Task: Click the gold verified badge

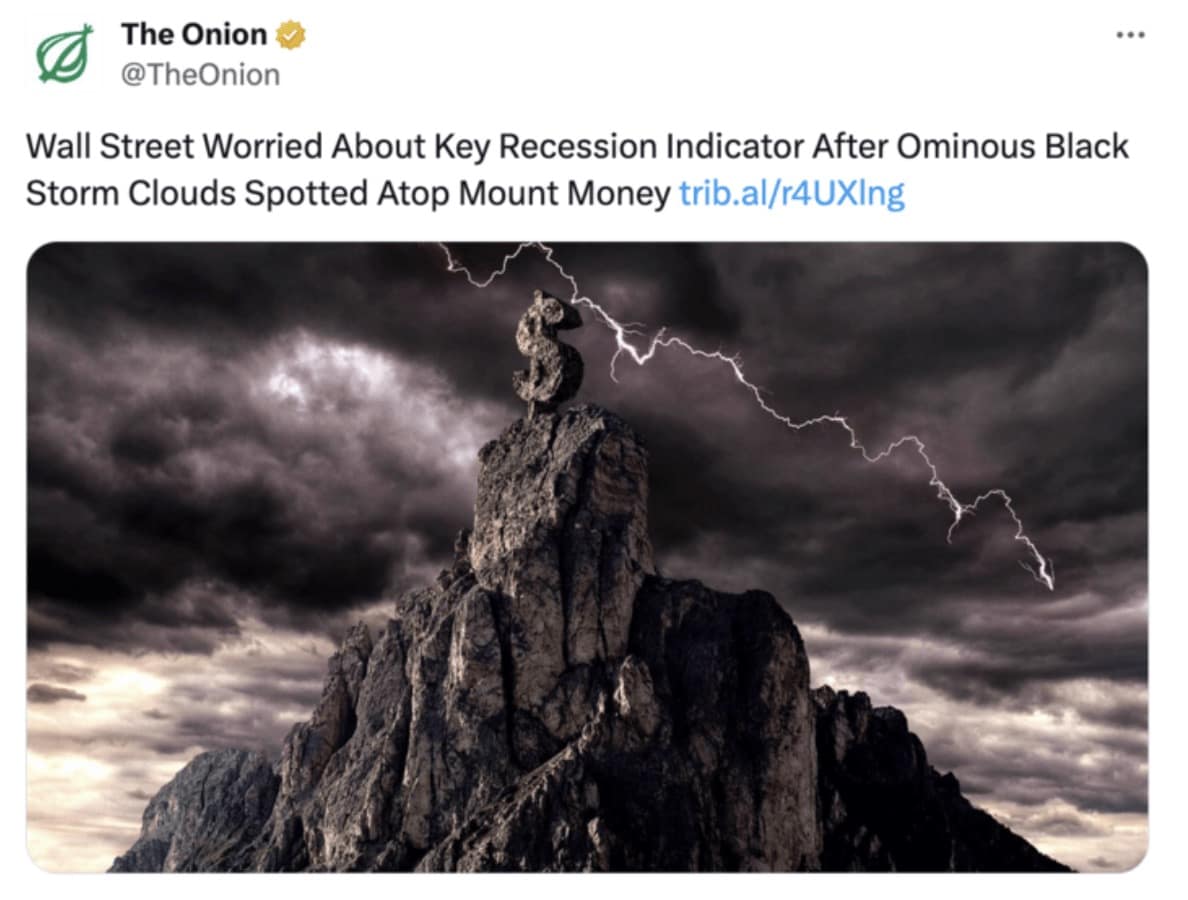Action: tap(290, 35)
